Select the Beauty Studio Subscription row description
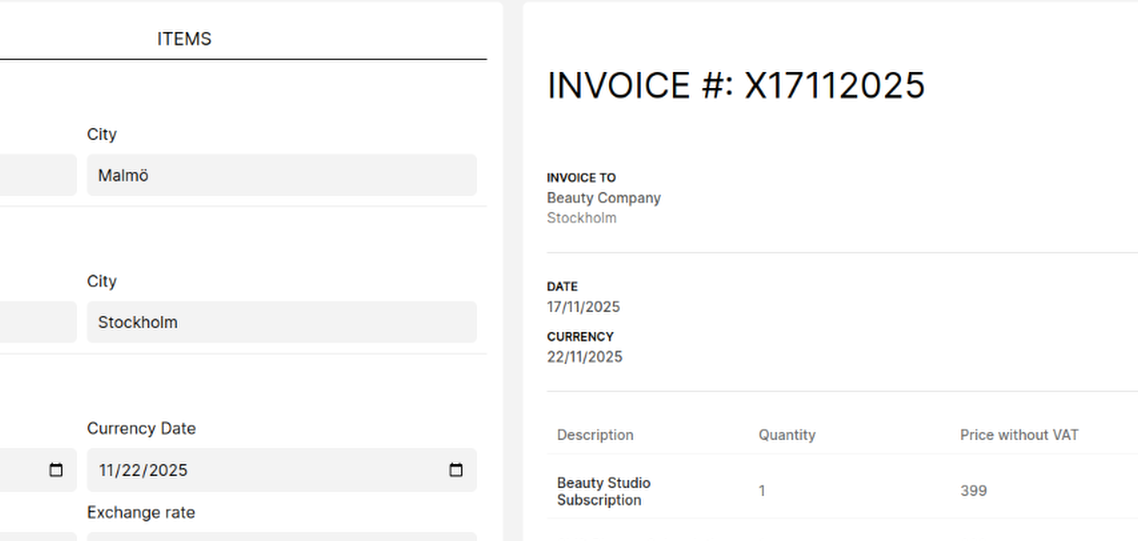The height and width of the screenshot is (541, 1138). click(x=603, y=491)
